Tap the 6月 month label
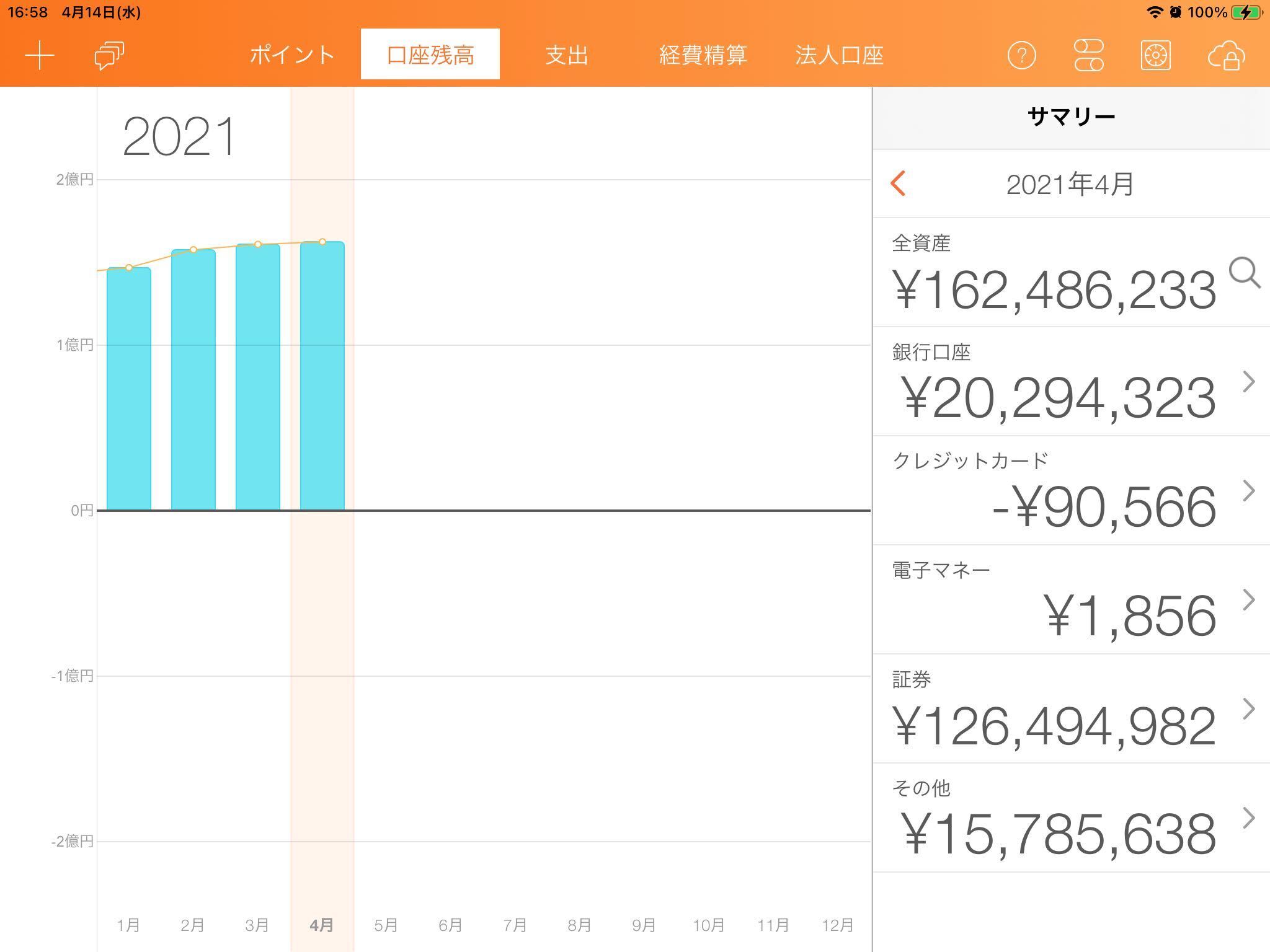The width and height of the screenshot is (1270, 952). pyautogui.click(x=450, y=925)
